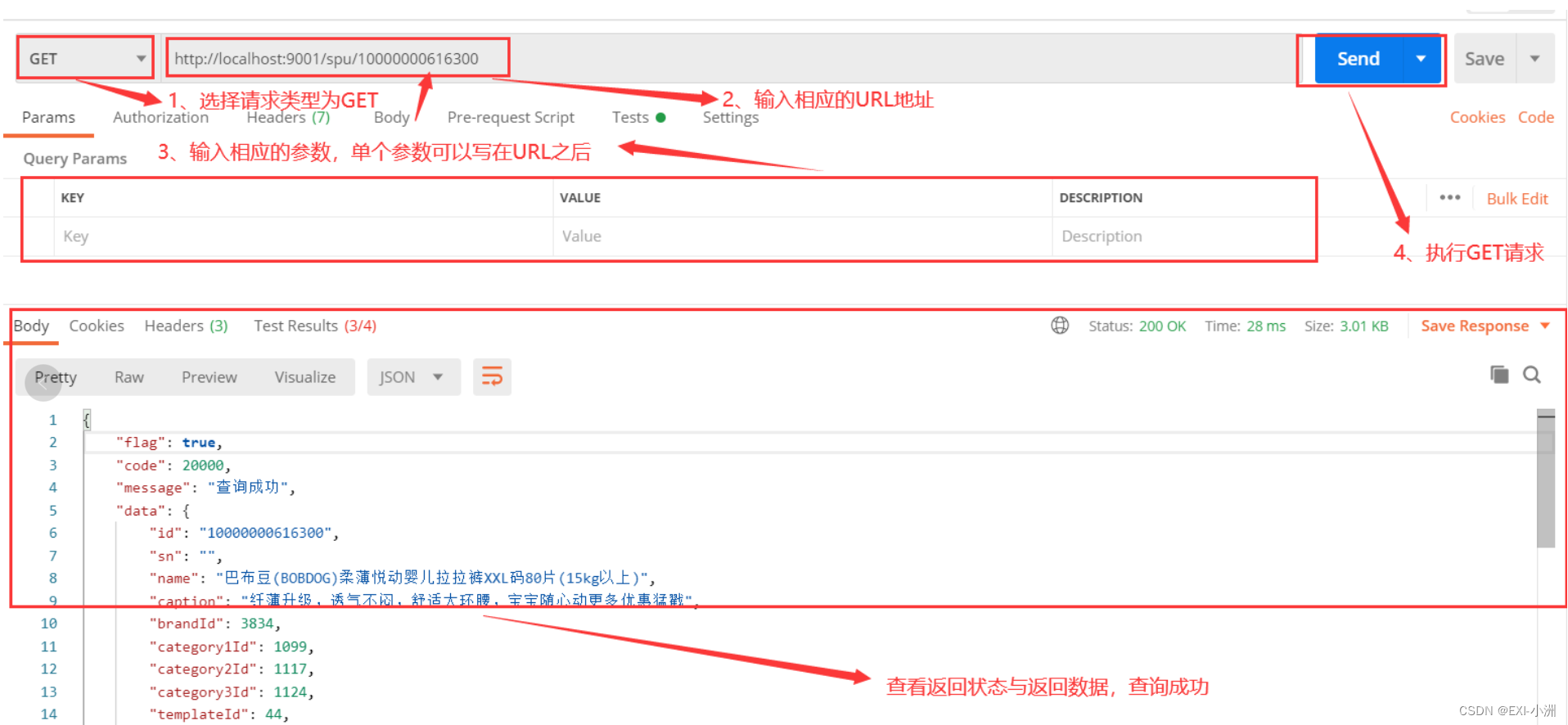This screenshot has height=725, width=1568.
Task: Click the "sn": "" line
Action: click(185, 556)
